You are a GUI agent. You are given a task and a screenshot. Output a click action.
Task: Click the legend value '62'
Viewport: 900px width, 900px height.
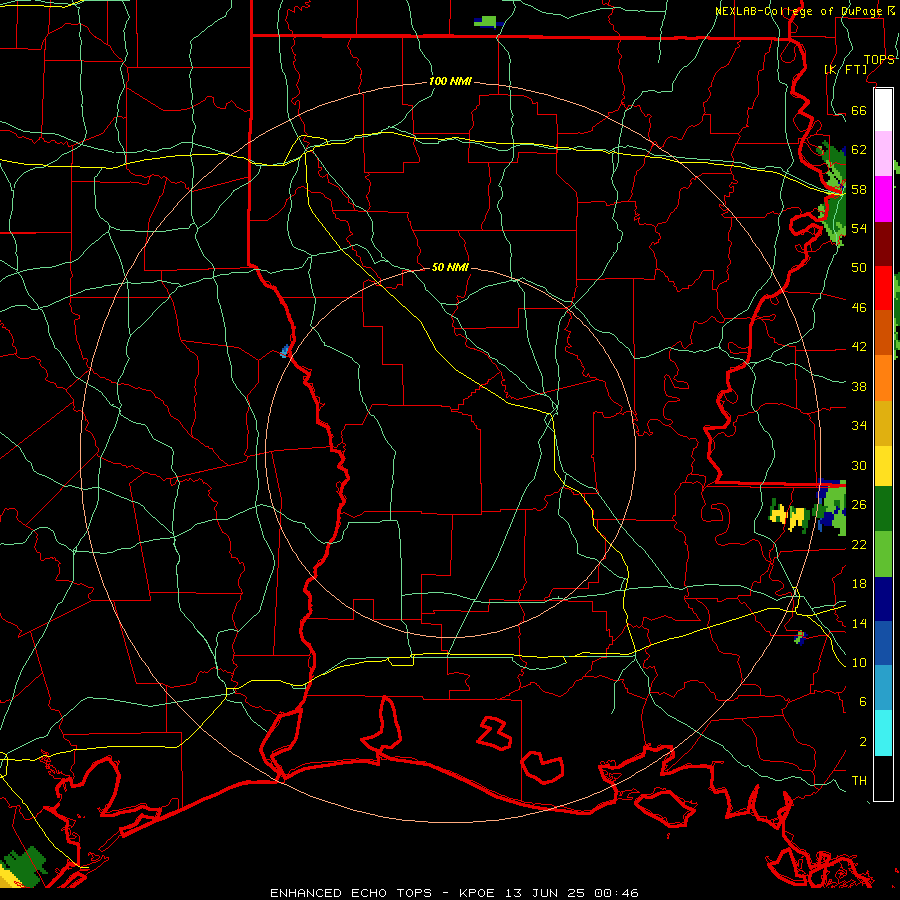859,150
